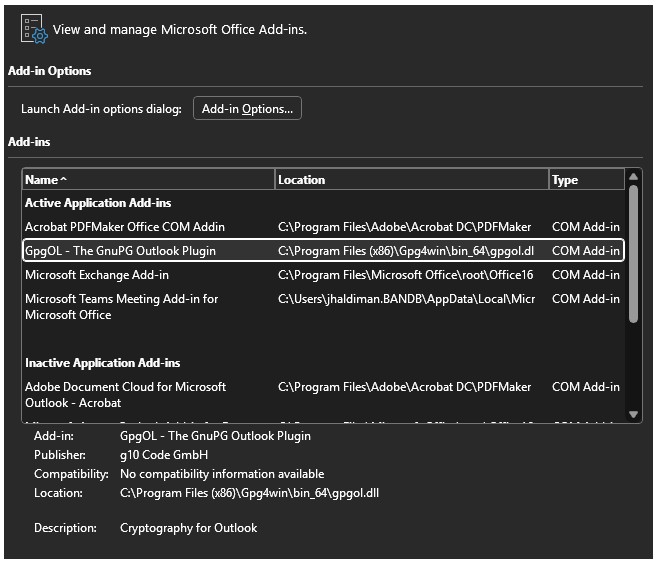
Task: Select GpgOL - The GnuPG Outlook Plugin entry
Action: (120, 251)
